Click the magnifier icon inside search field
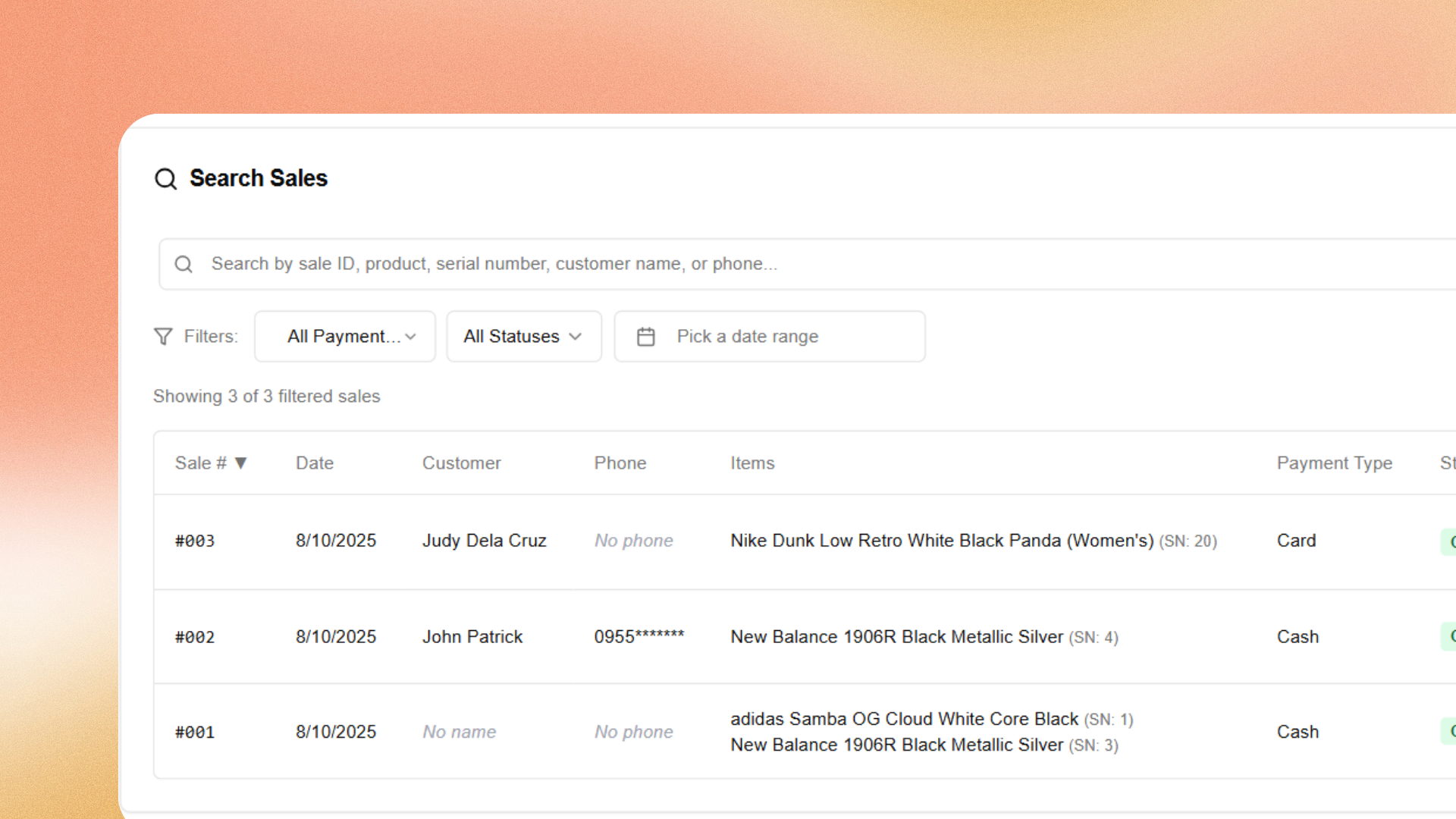The height and width of the screenshot is (819, 1456). (x=184, y=264)
